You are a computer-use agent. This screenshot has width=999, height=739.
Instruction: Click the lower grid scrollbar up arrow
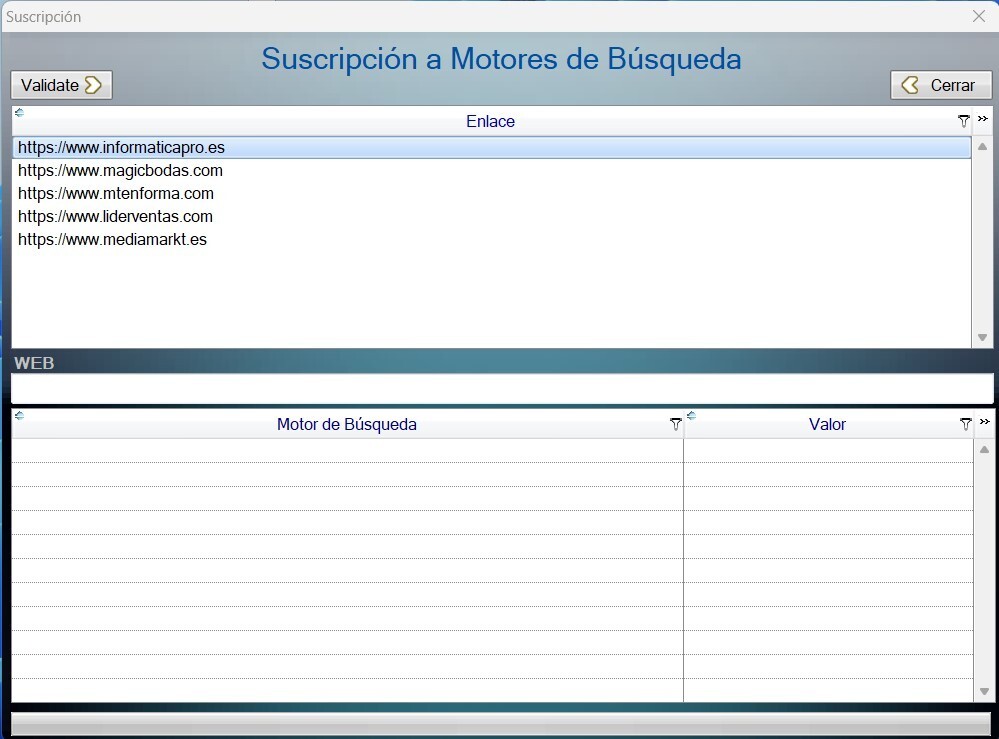click(x=982, y=447)
